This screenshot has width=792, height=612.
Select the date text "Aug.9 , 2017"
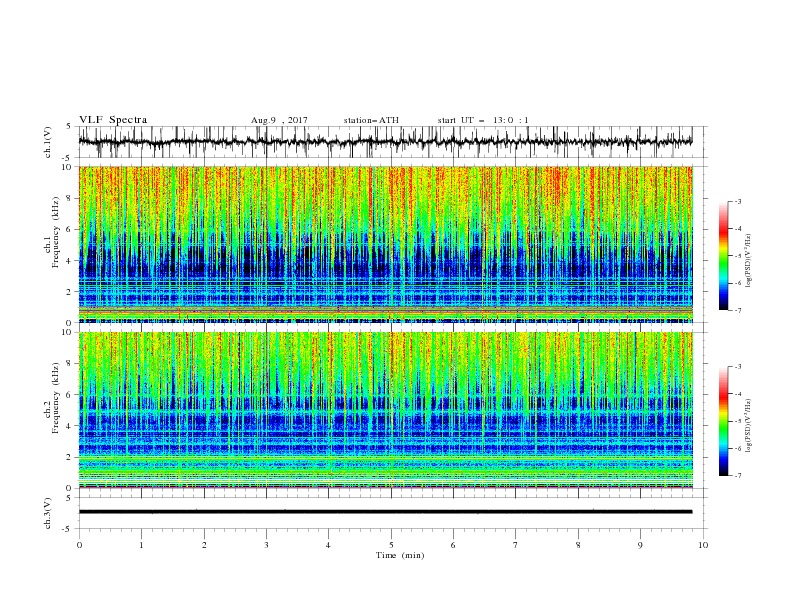[279, 120]
